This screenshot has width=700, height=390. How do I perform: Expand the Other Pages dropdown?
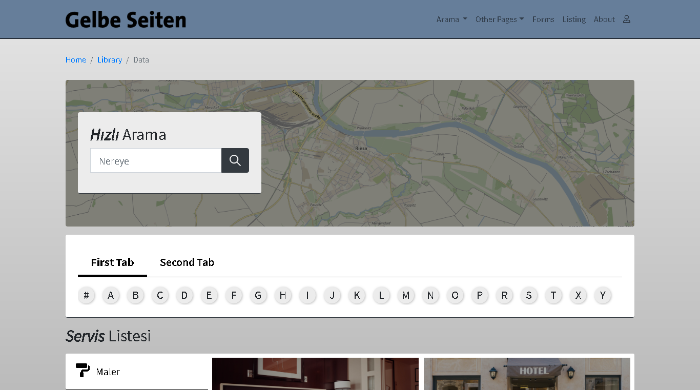point(500,19)
